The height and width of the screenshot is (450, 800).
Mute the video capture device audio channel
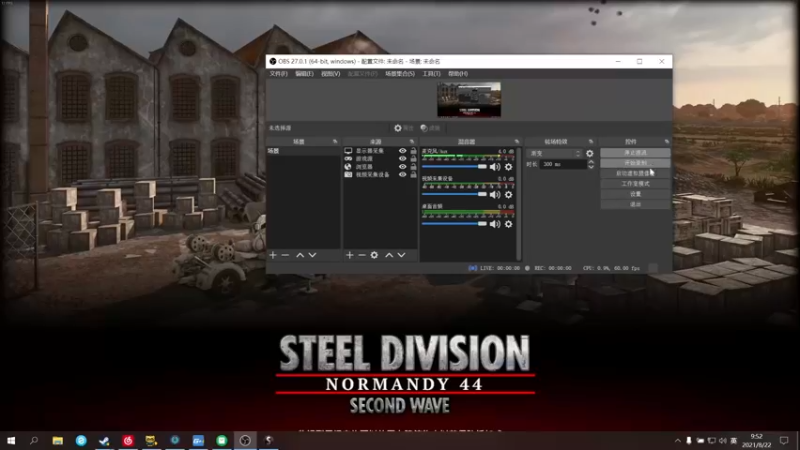[495, 194]
